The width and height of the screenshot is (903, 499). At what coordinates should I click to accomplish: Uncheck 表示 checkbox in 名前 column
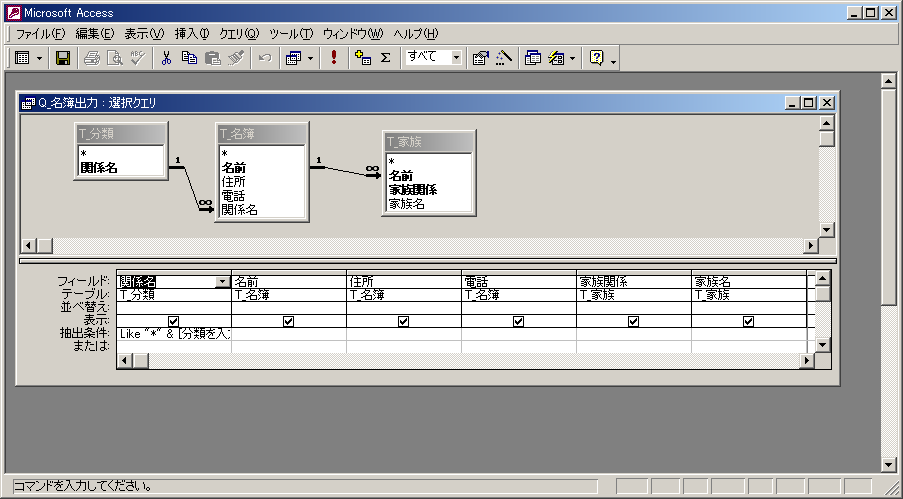(289, 321)
